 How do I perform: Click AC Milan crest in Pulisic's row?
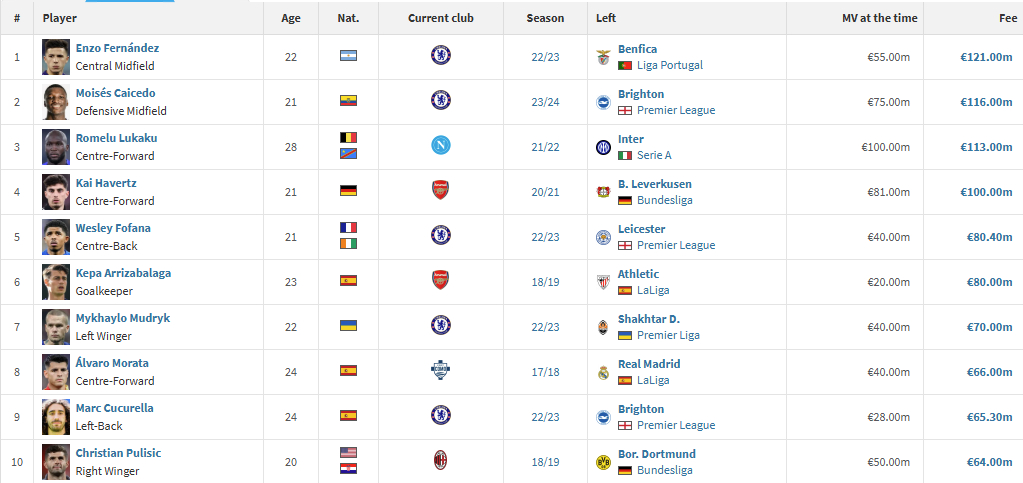(x=440, y=460)
